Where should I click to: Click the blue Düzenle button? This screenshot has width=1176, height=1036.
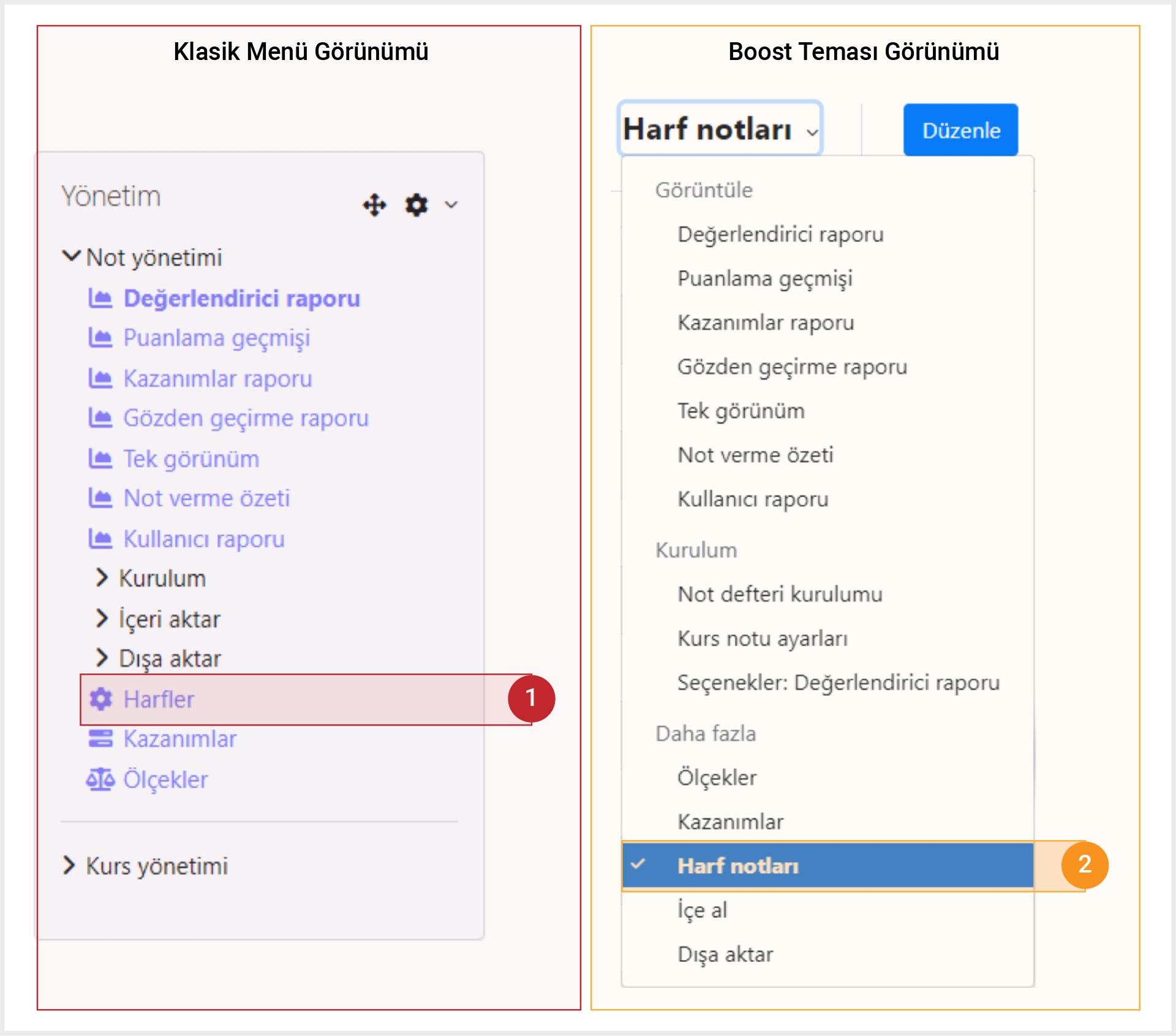click(x=960, y=130)
